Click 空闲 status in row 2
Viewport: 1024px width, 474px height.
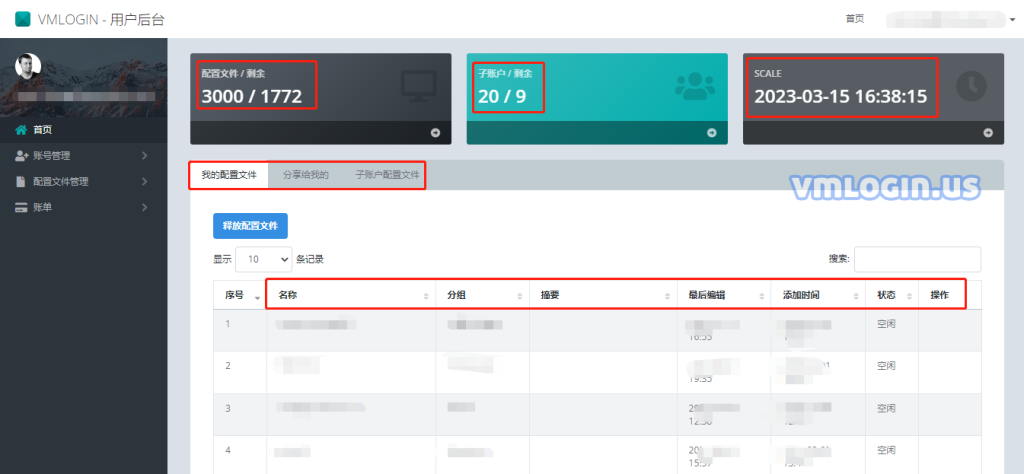click(x=886, y=366)
